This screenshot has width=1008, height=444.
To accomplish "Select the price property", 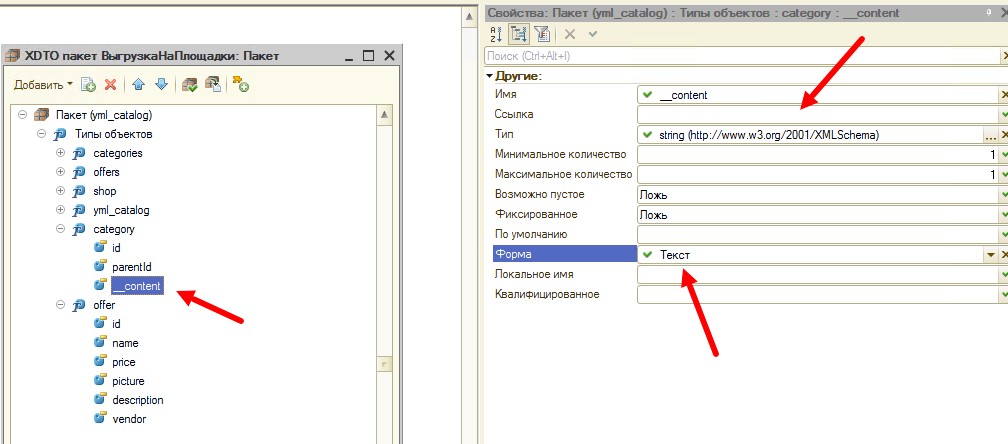I will tap(123, 362).
